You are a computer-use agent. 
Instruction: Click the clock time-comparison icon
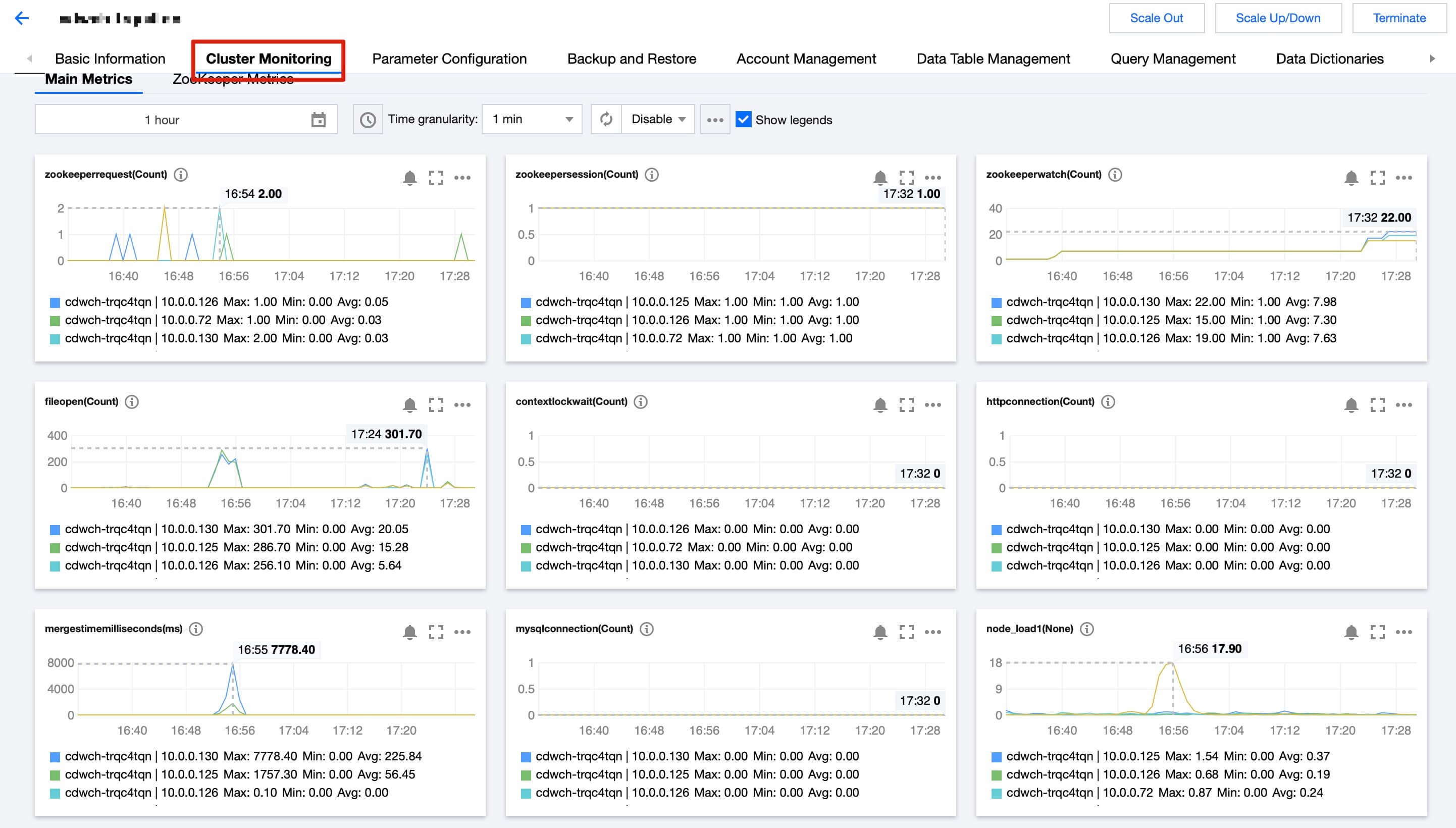click(x=368, y=120)
